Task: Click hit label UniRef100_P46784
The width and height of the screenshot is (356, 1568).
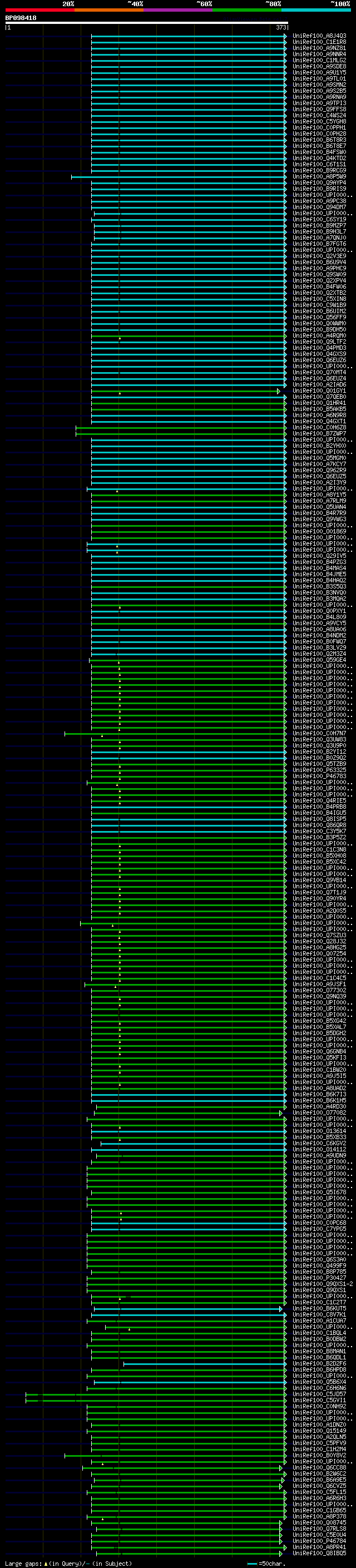Action: [x=319, y=1541]
